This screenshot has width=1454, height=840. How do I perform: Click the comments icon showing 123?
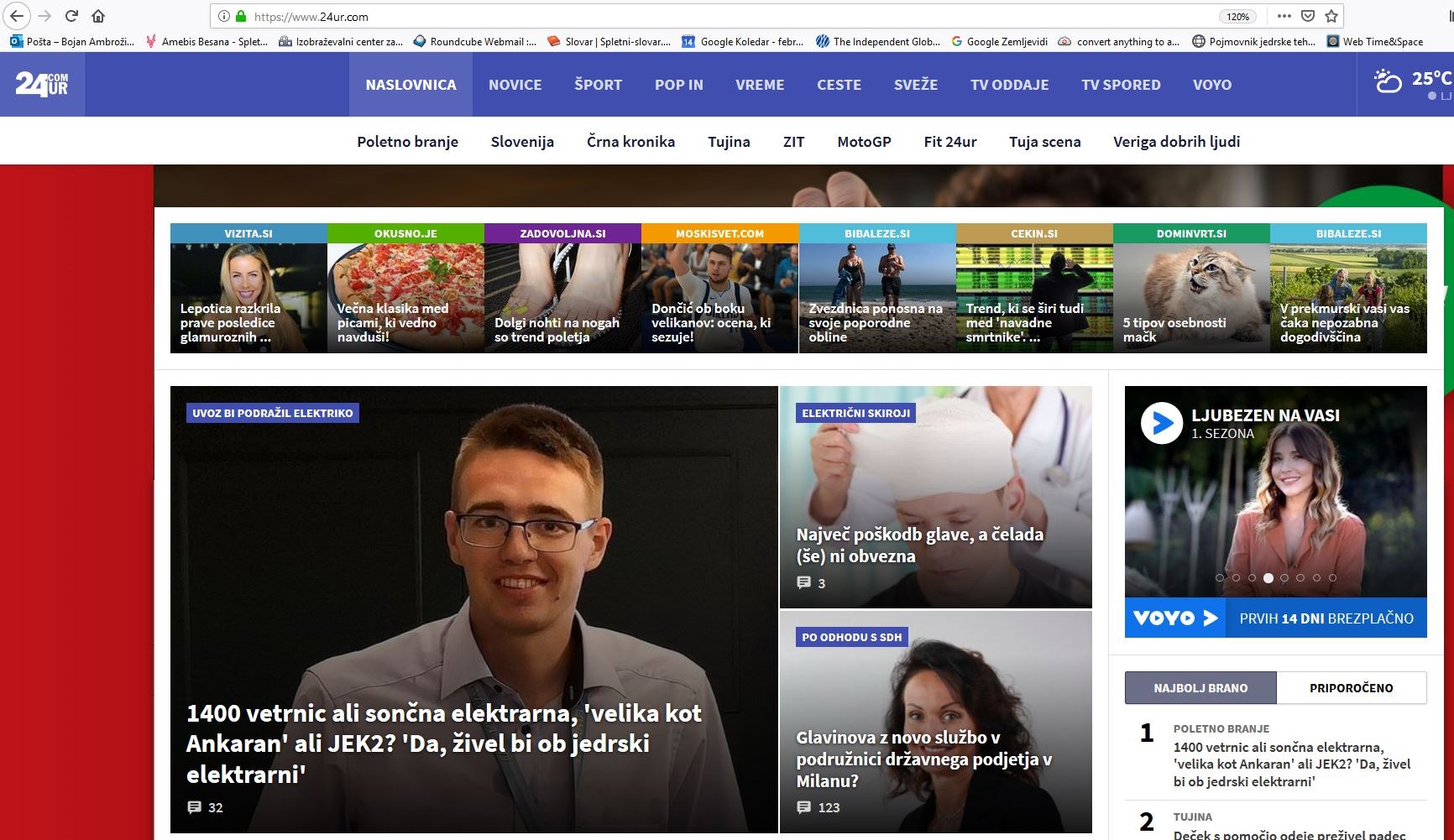tap(804, 807)
